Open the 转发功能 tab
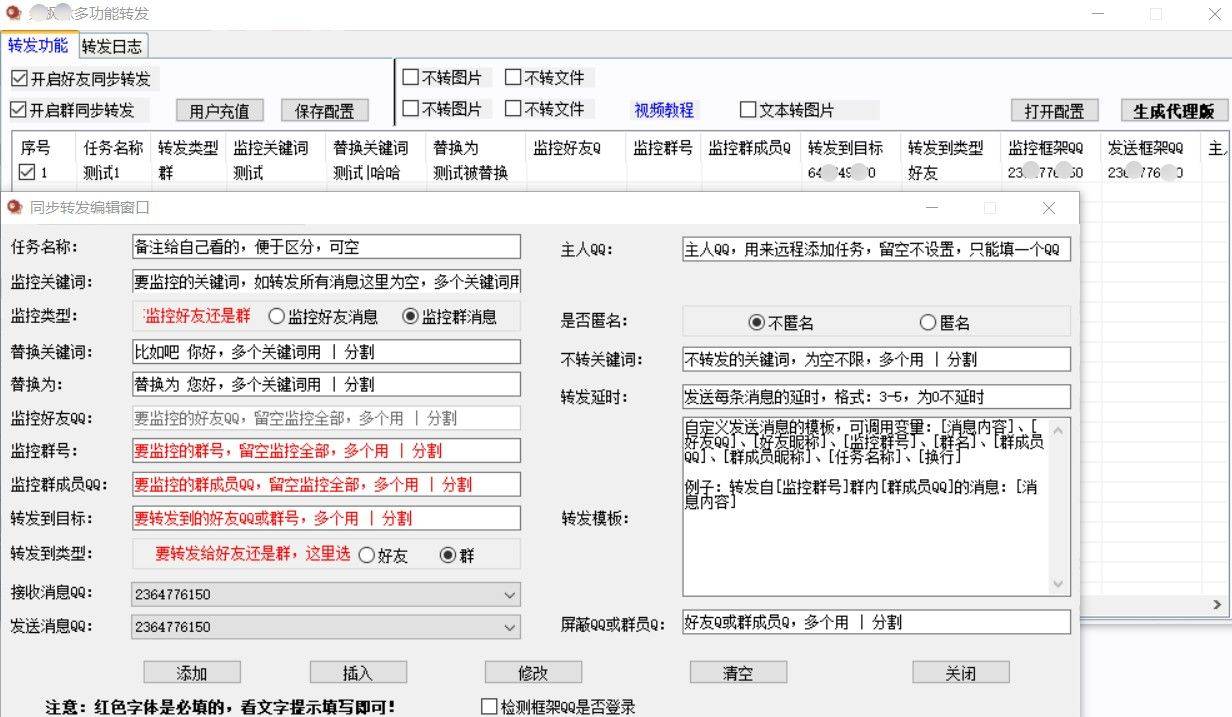 (x=38, y=46)
